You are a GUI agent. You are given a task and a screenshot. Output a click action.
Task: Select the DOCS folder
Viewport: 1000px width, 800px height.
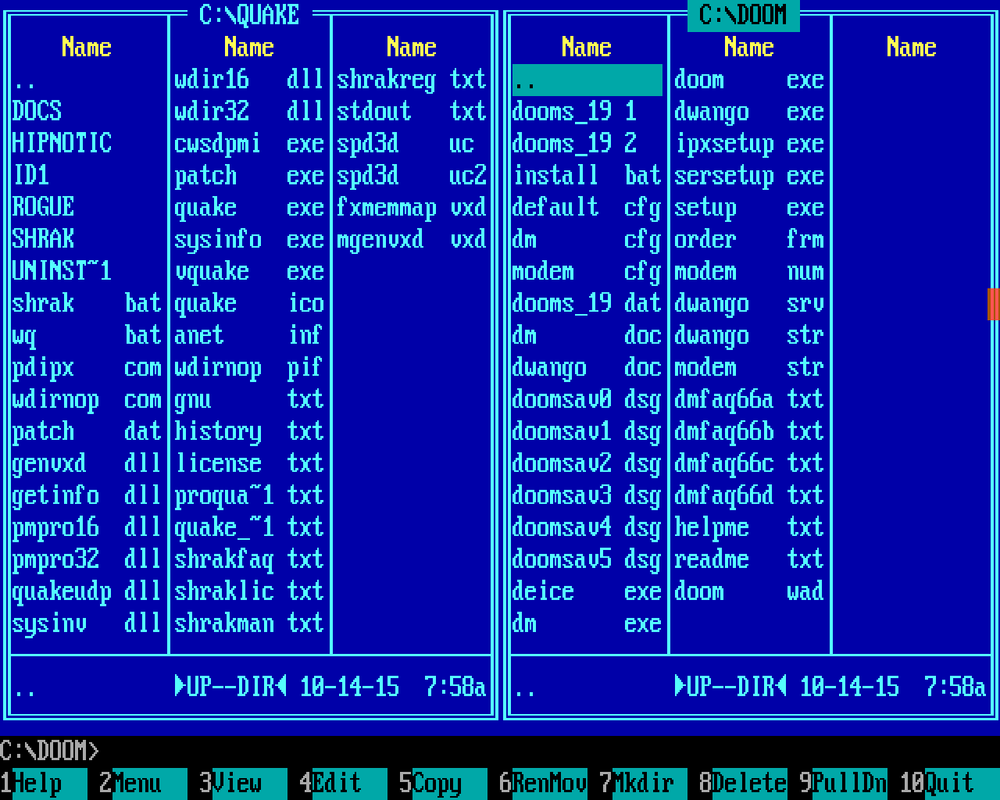pos(87,112)
